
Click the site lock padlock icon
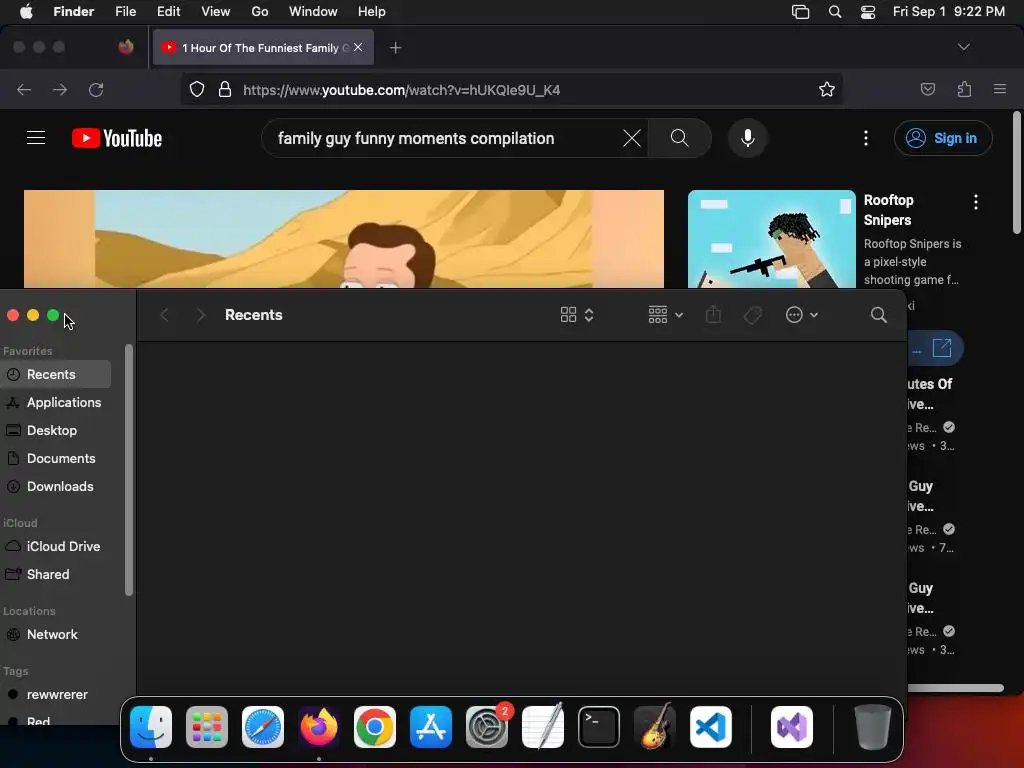pyautogui.click(x=225, y=89)
